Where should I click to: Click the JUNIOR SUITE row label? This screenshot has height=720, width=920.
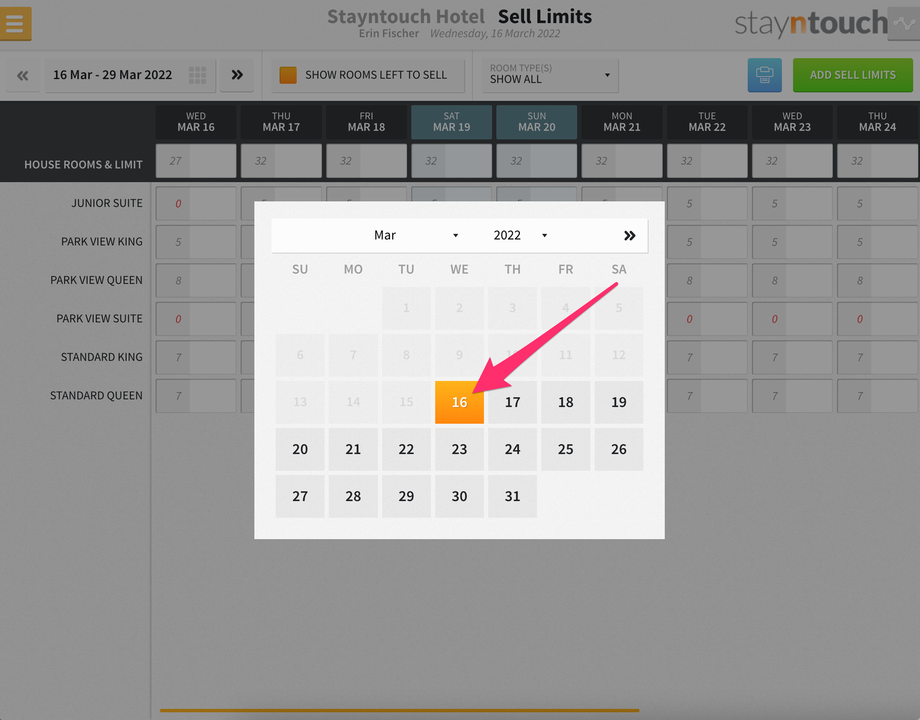(107, 203)
